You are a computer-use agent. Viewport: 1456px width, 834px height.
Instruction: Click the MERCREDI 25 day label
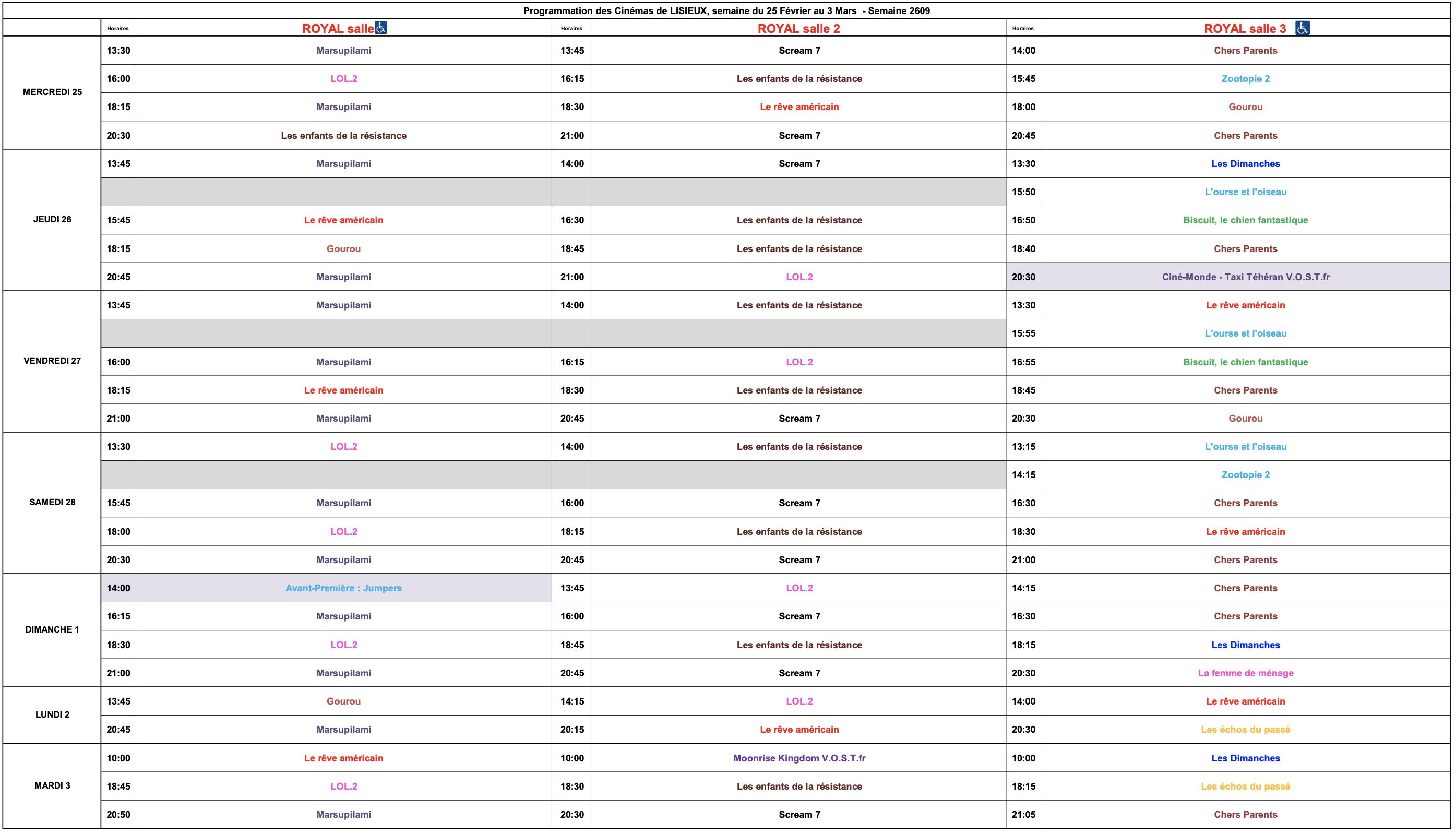[52, 92]
